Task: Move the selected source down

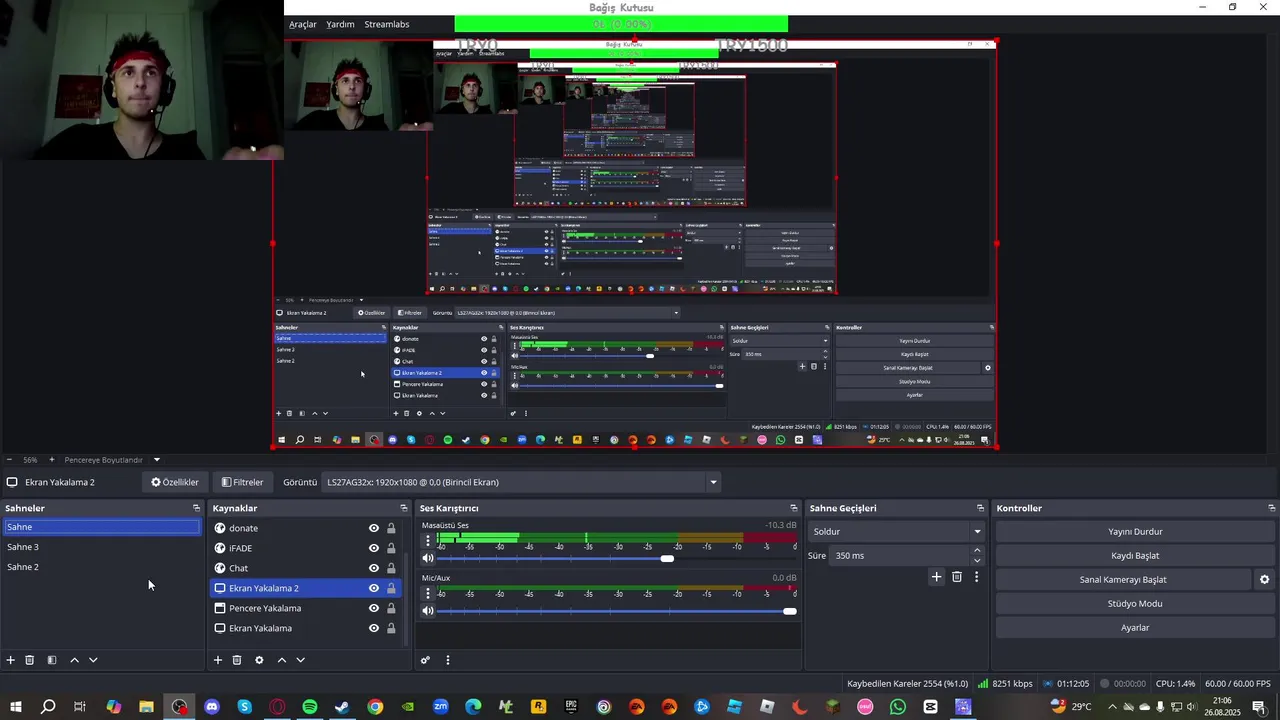Action: coord(300,660)
